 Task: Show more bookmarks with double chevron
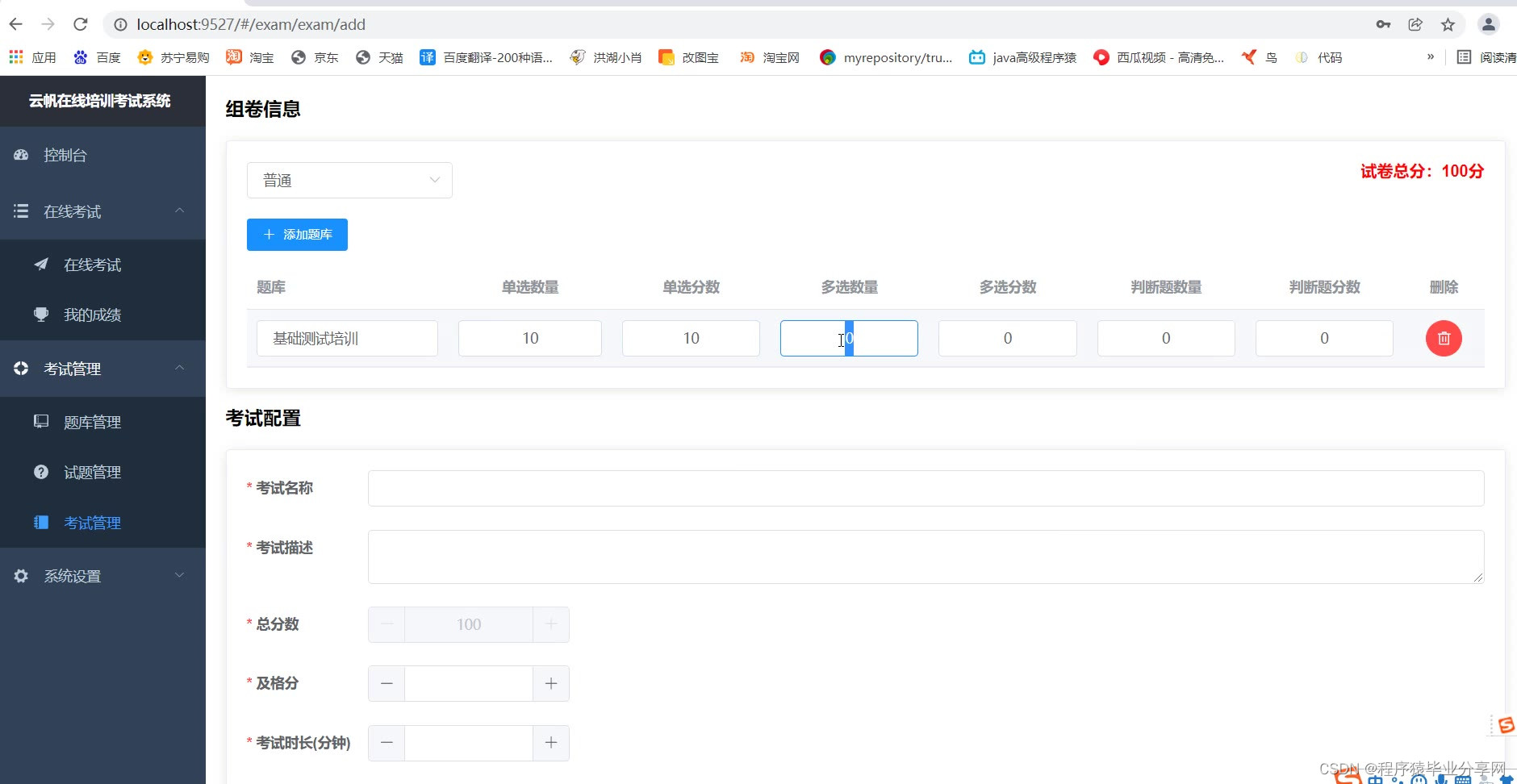[x=1431, y=56]
